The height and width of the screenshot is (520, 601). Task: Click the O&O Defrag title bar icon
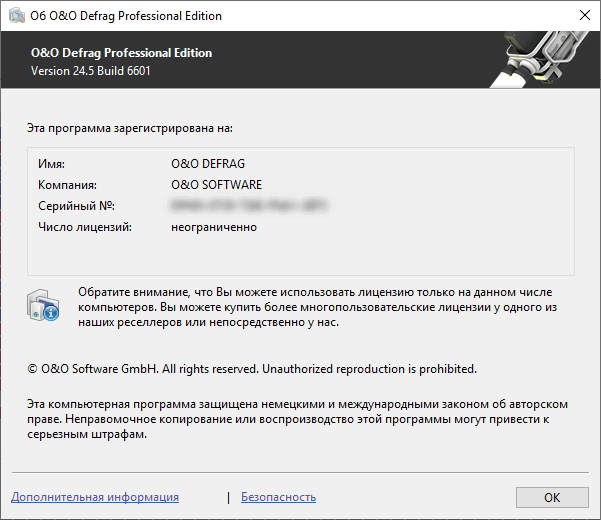tap(17, 16)
